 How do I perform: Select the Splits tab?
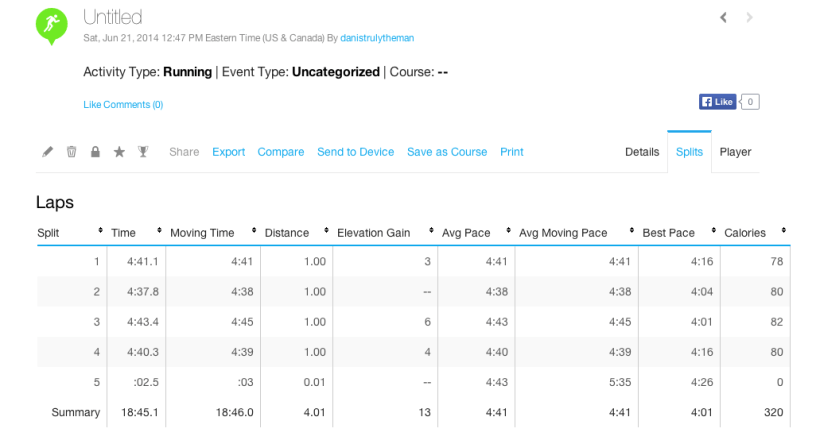689,152
